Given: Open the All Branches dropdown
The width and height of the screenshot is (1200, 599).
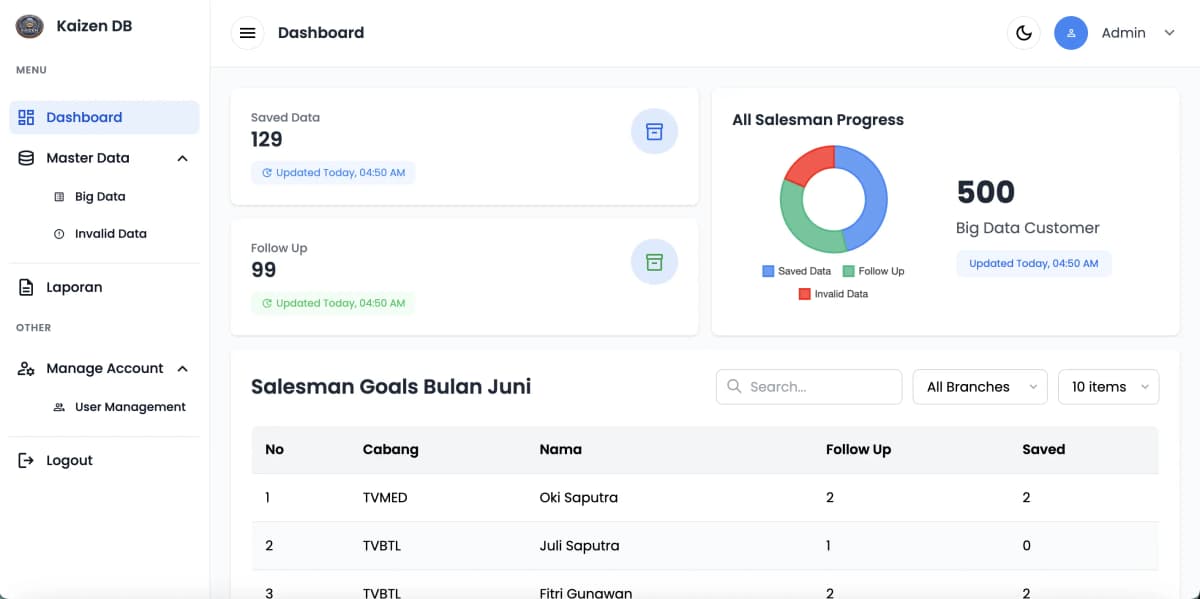Looking at the screenshot, I should click(x=979, y=387).
